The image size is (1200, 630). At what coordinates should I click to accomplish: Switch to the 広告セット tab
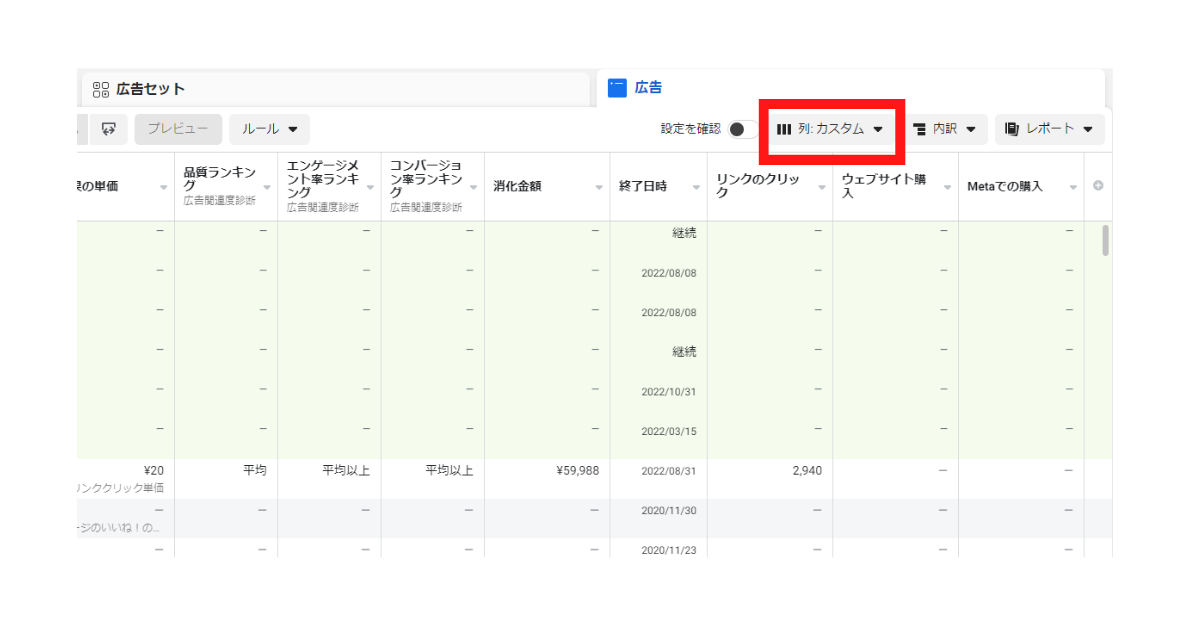tap(336, 88)
